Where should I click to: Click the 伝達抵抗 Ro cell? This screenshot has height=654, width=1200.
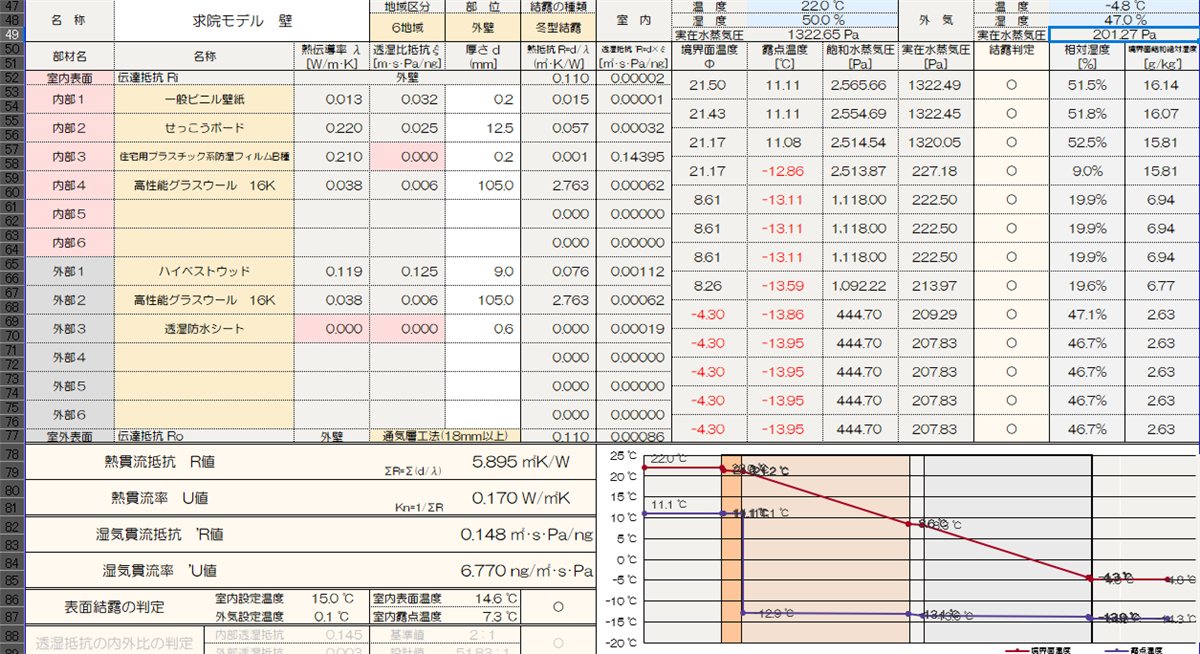[204, 436]
